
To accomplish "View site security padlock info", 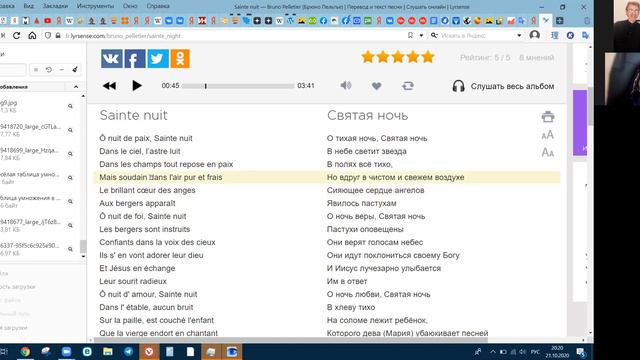I will [58, 36].
